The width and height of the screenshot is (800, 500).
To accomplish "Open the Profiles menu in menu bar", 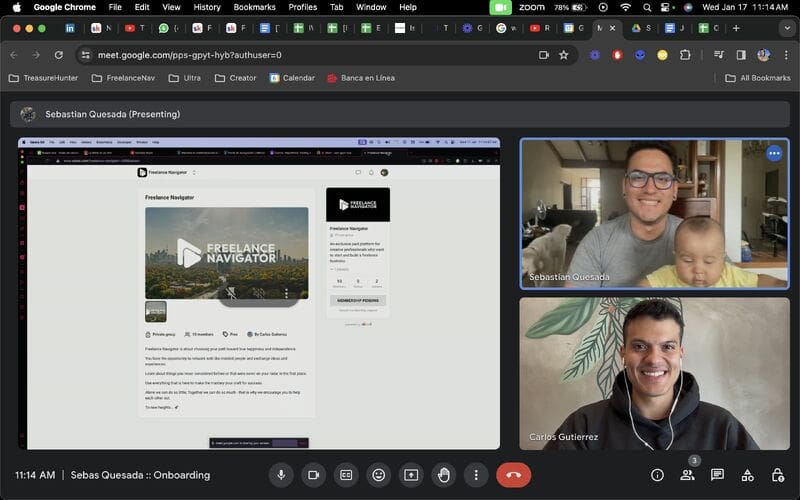I will [x=302, y=7].
